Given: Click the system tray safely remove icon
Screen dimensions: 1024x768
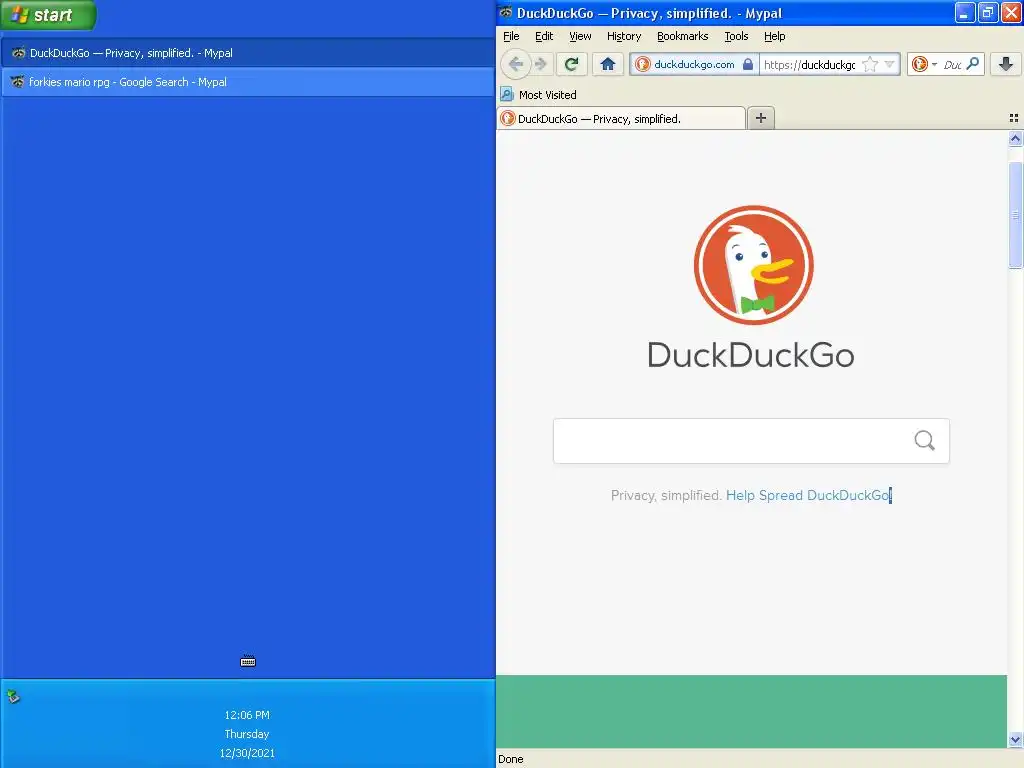Looking at the screenshot, I should coord(13,697).
